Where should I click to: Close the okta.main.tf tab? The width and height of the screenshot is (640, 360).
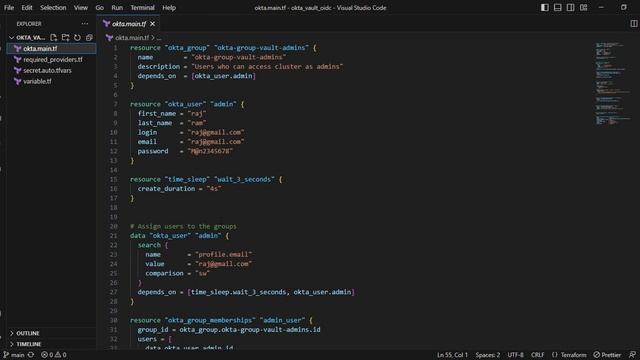[x=153, y=24]
